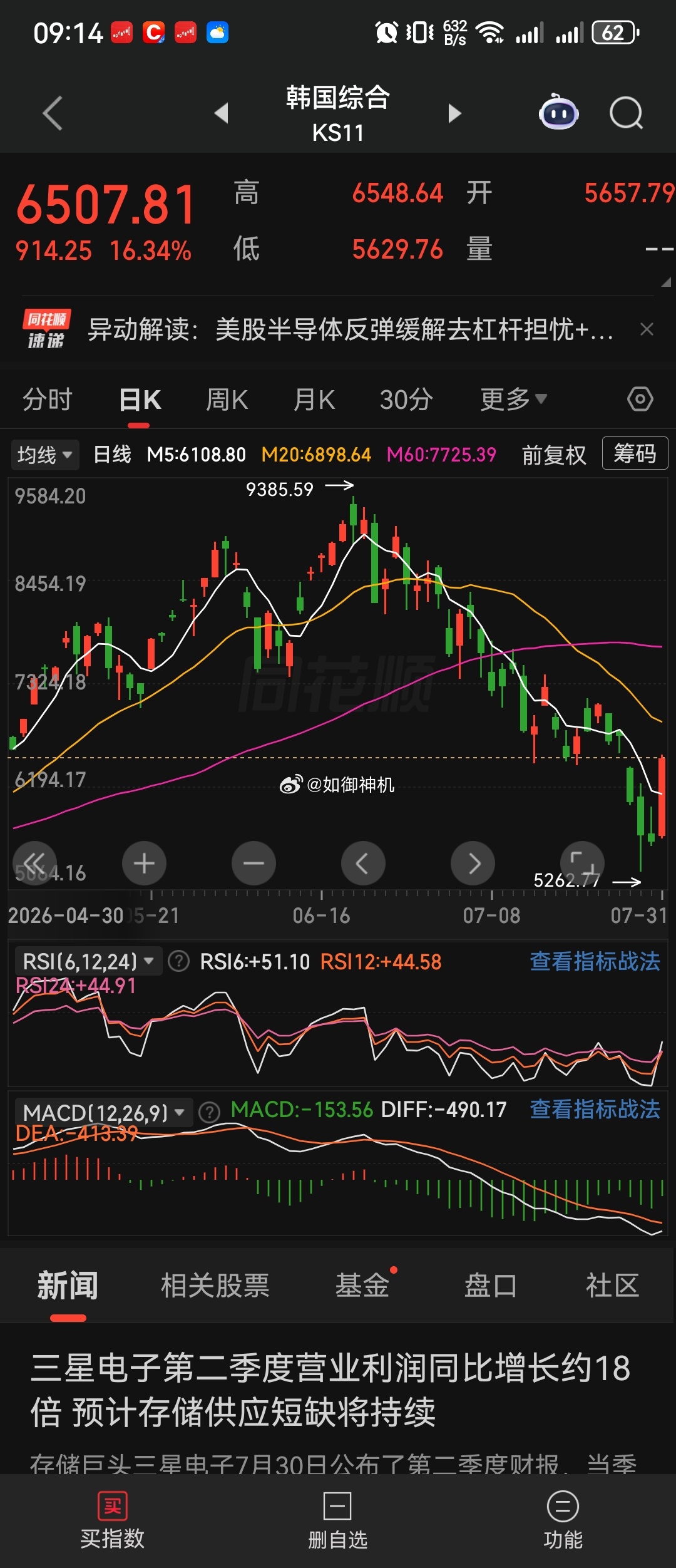This screenshot has height=1568, width=676.
Task: Tap the M5:6108.80 moving average label
Action: [196, 455]
